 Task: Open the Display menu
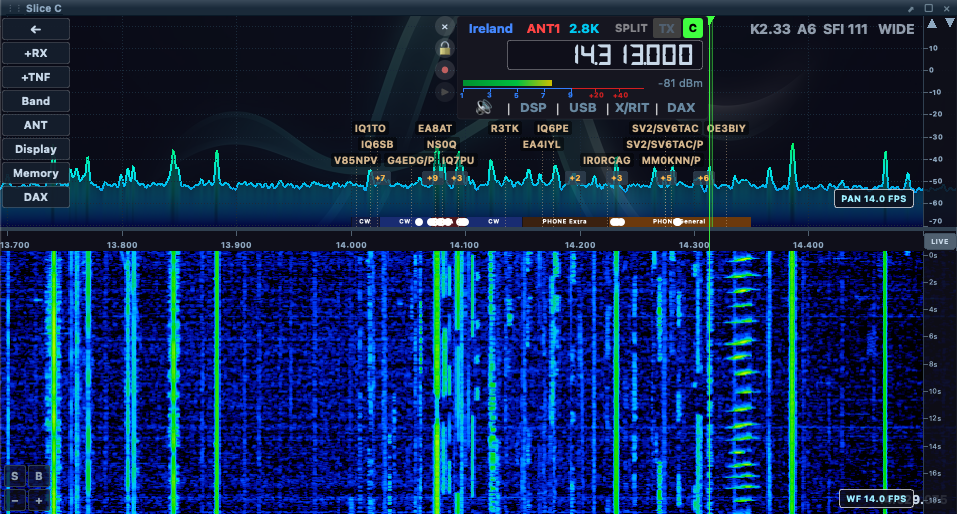(35, 149)
